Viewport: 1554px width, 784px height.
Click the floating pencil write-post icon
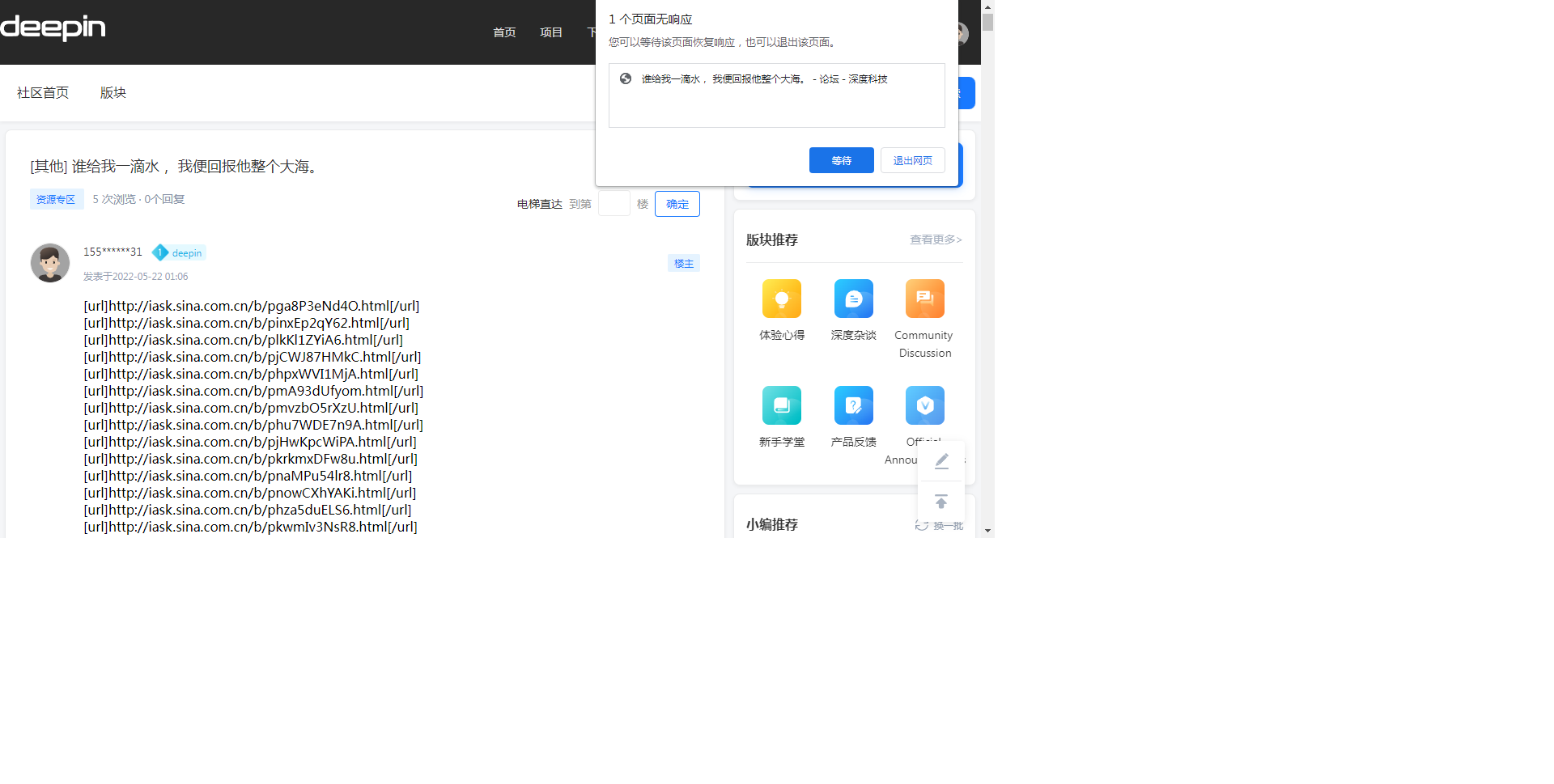coord(941,461)
